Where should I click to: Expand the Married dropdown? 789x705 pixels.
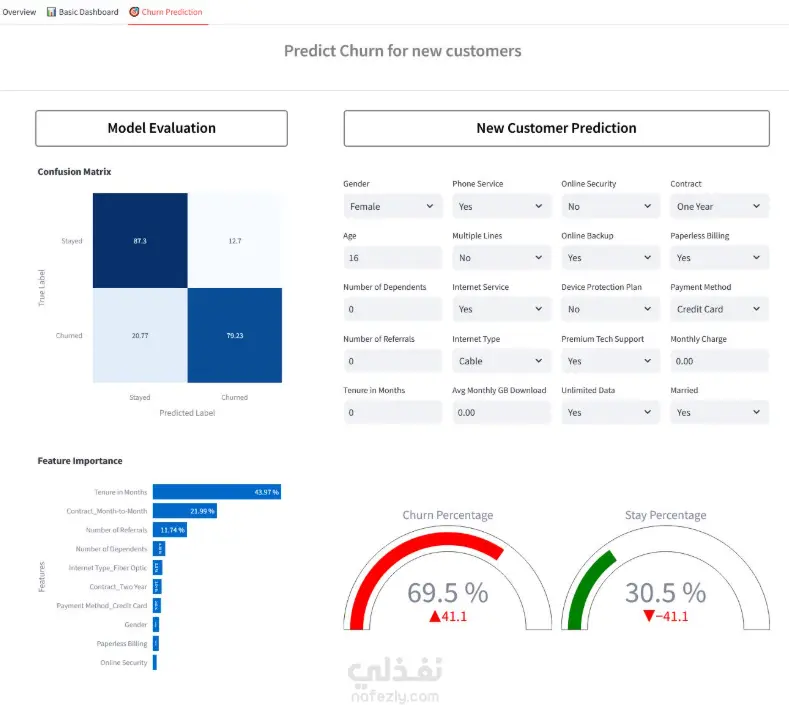pos(719,412)
